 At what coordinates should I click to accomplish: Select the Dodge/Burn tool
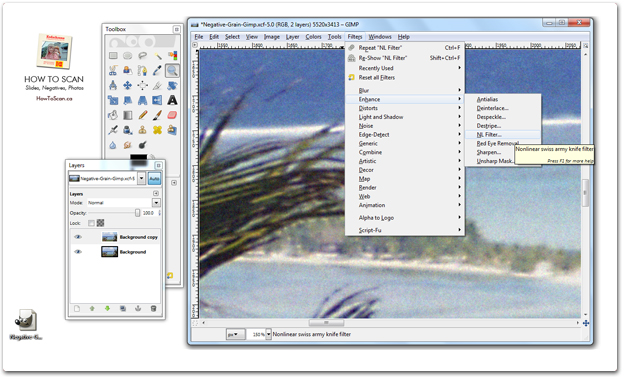142,145
